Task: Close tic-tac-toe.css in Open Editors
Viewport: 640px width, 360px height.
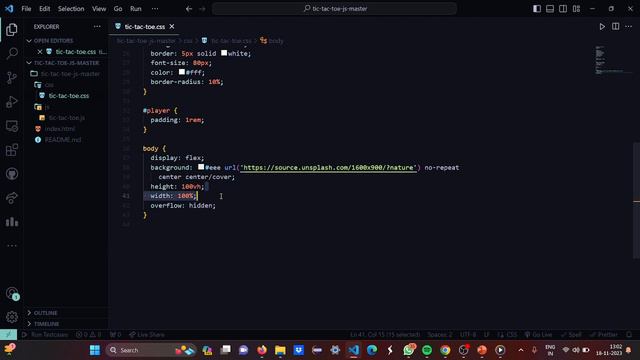Action: 40,52
